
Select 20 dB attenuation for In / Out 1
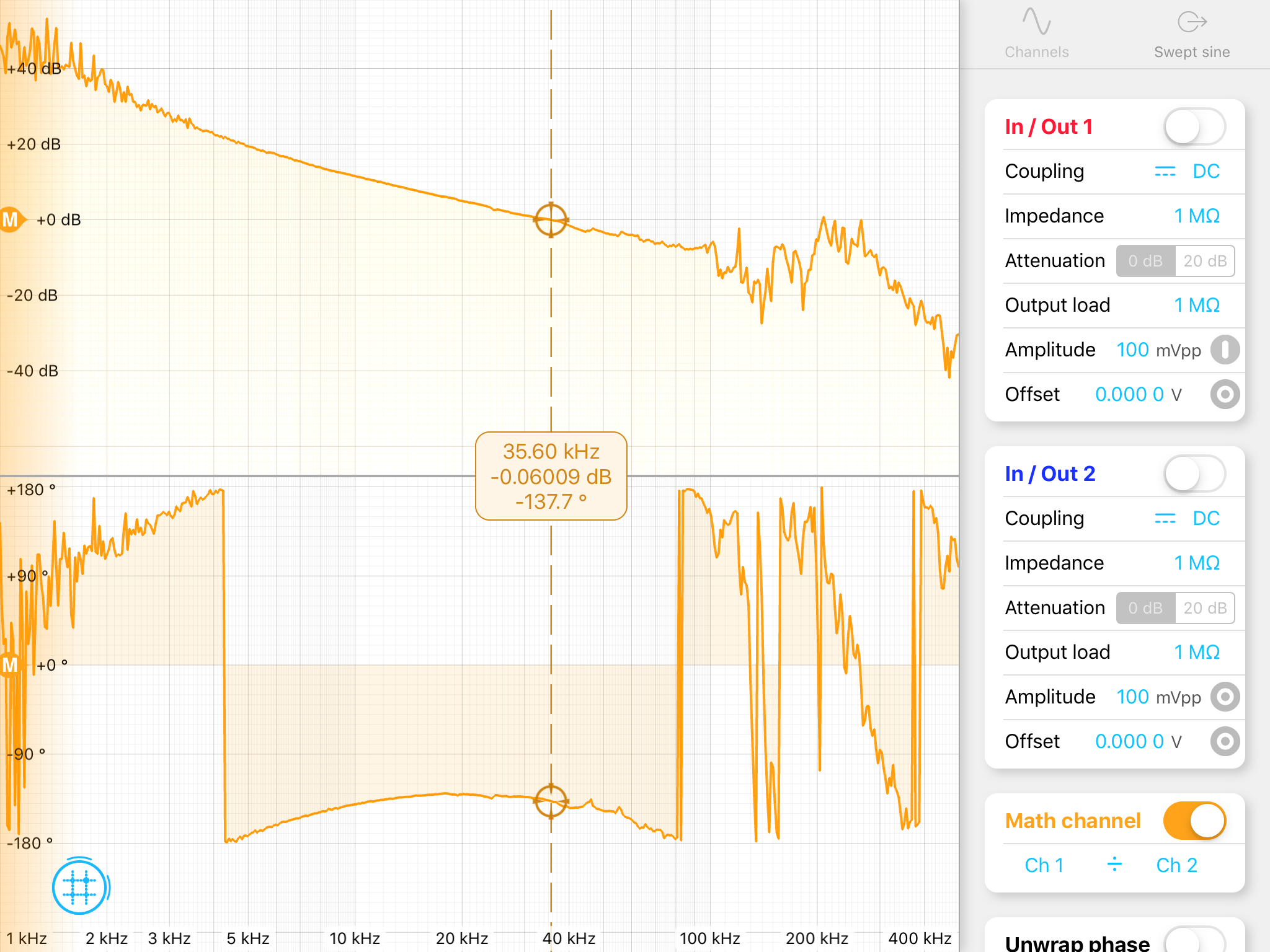[1205, 261]
